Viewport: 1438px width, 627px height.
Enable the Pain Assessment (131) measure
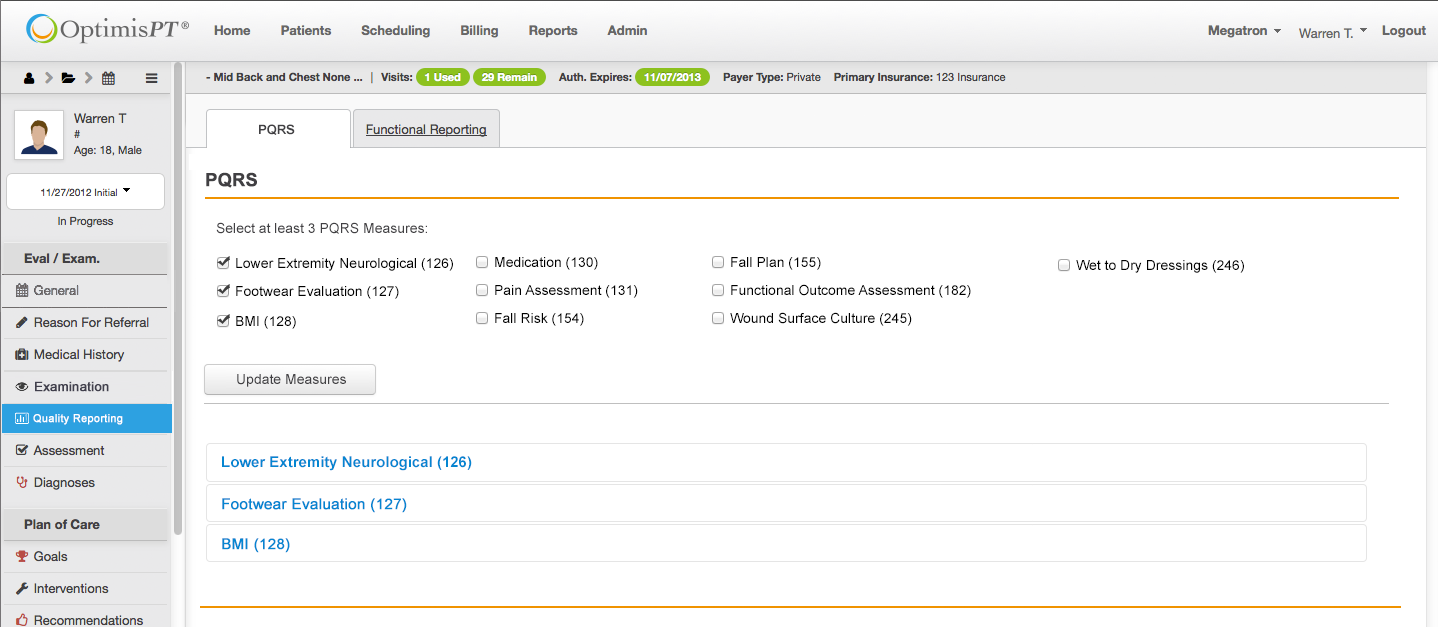(482, 291)
